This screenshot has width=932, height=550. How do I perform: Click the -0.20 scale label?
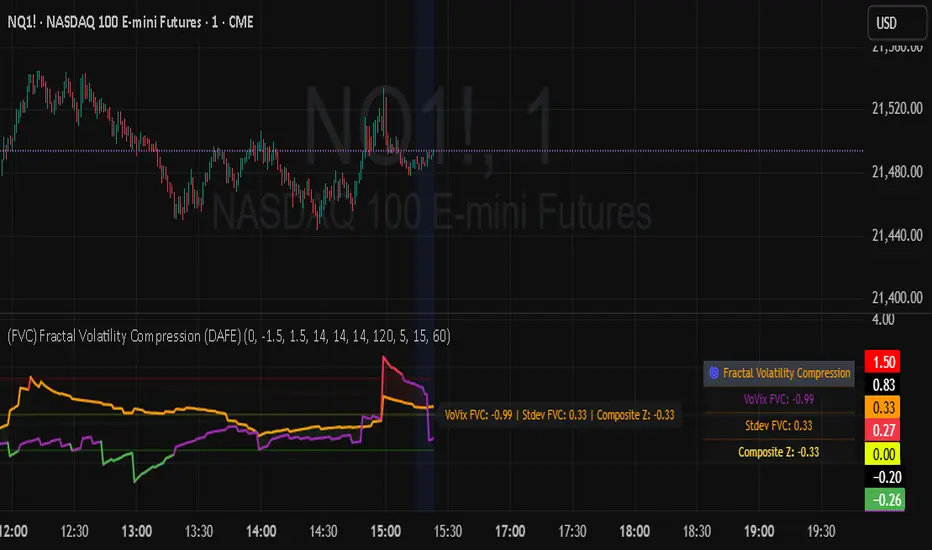pos(886,477)
